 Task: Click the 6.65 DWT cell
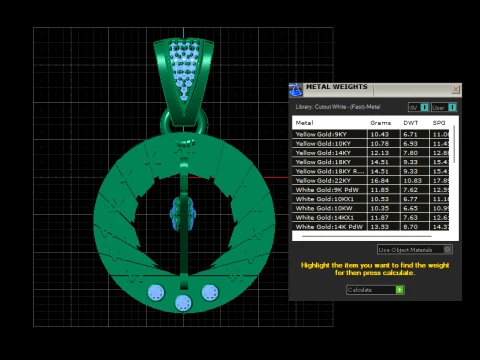415,208
